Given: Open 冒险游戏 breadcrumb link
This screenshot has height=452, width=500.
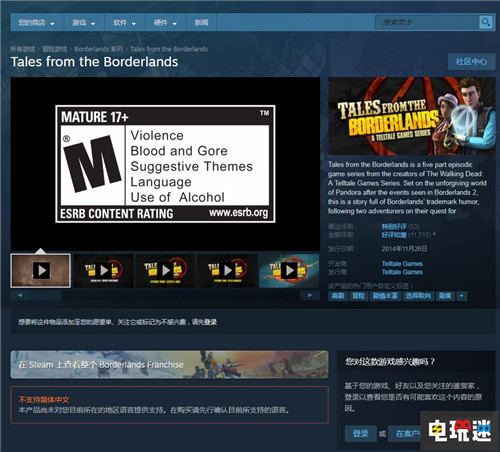Looking at the screenshot, I should click(55, 49).
